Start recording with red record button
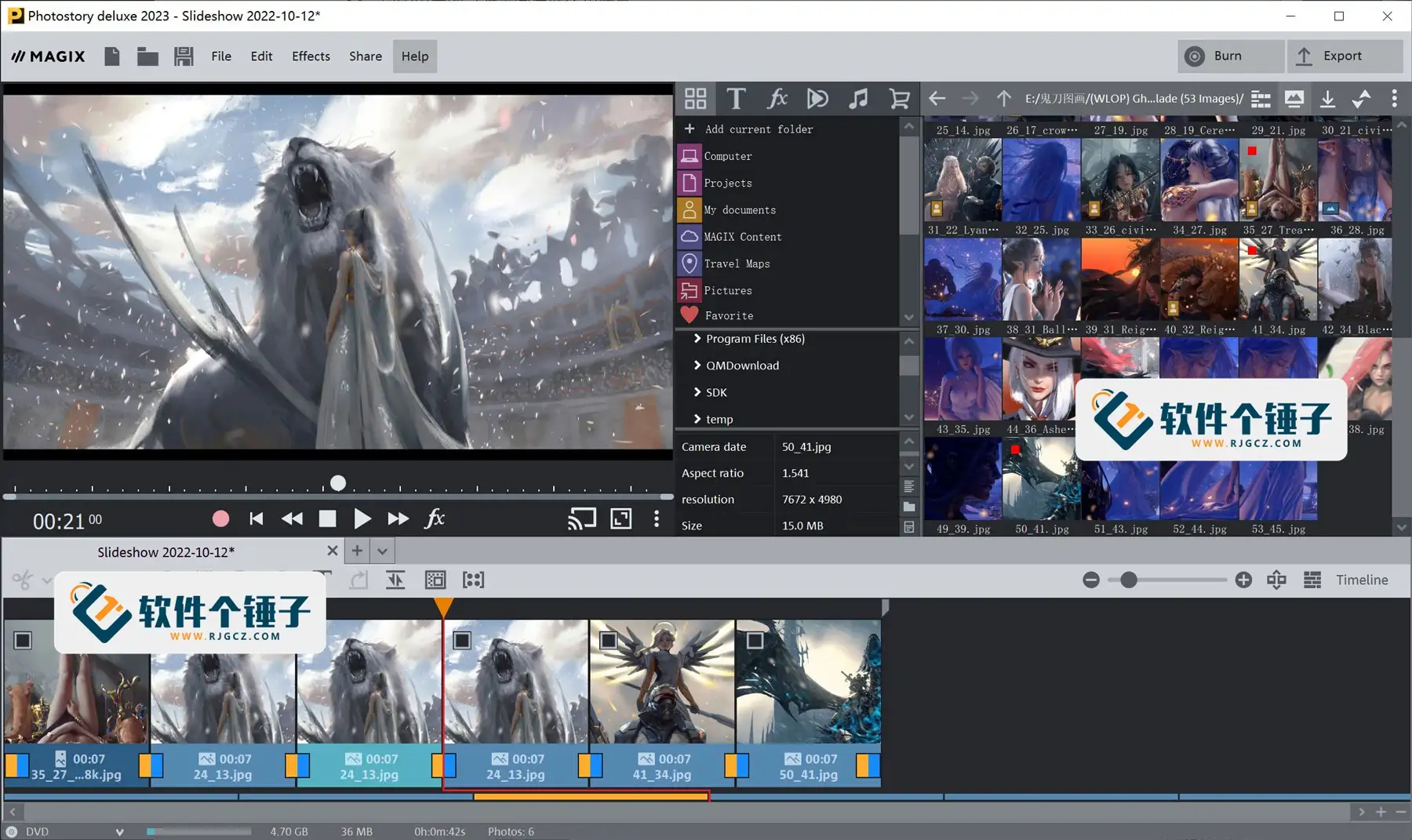Viewport: 1412px width, 840px height. tap(220, 518)
